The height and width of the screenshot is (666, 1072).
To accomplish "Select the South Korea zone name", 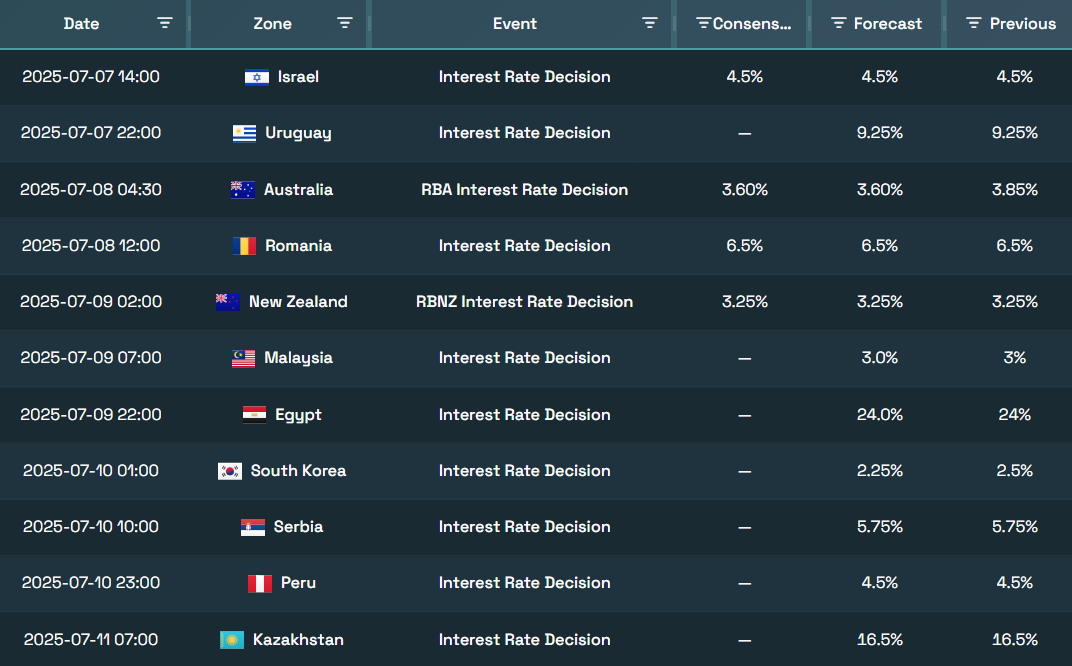I will 298,470.
